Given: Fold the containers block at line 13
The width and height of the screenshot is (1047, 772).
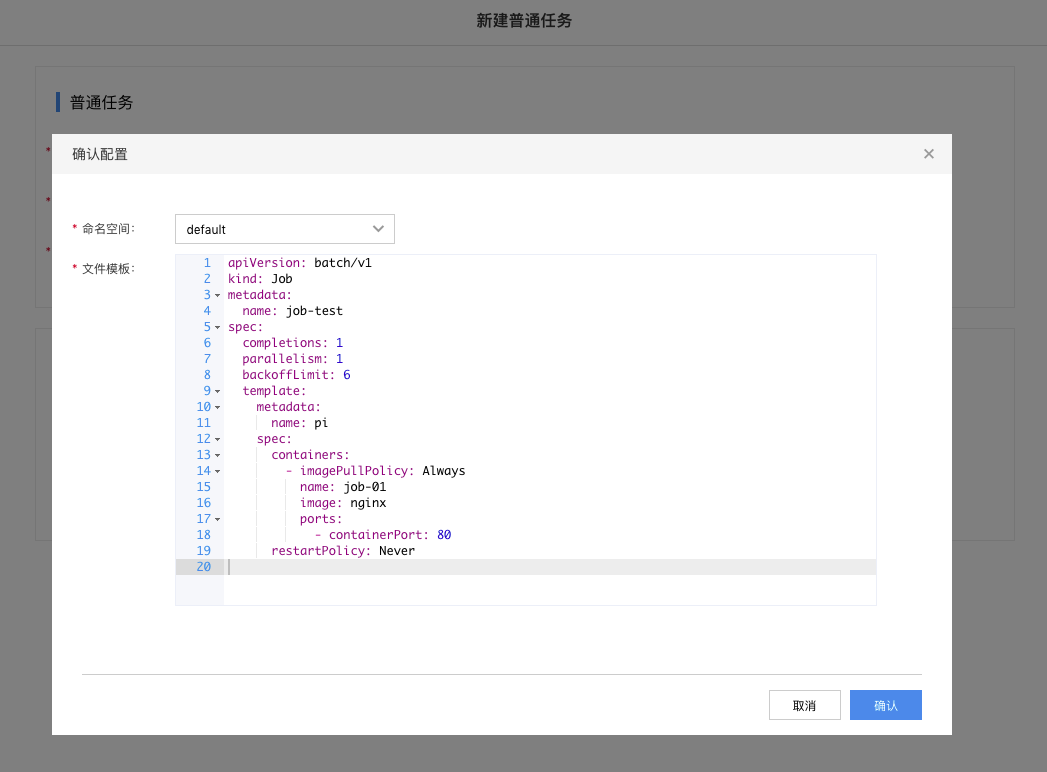Looking at the screenshot, I should click(x=218, y=455).
